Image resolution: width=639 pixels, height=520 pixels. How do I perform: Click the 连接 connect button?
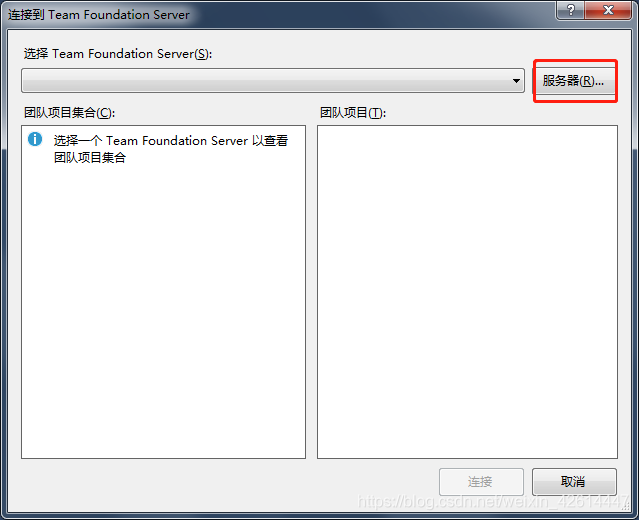(x=481, y=482)
